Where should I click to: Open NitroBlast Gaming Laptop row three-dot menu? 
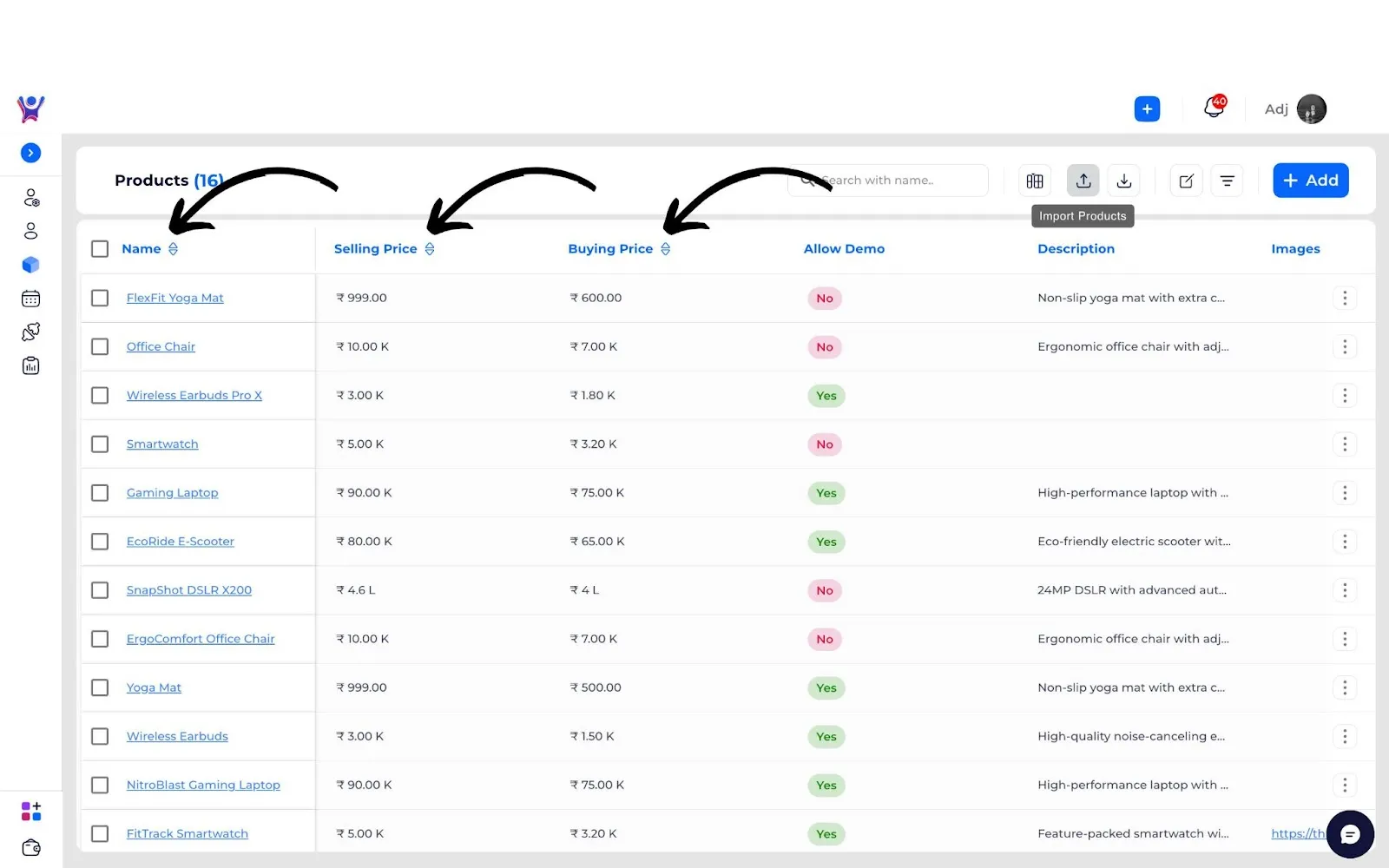1345,785
